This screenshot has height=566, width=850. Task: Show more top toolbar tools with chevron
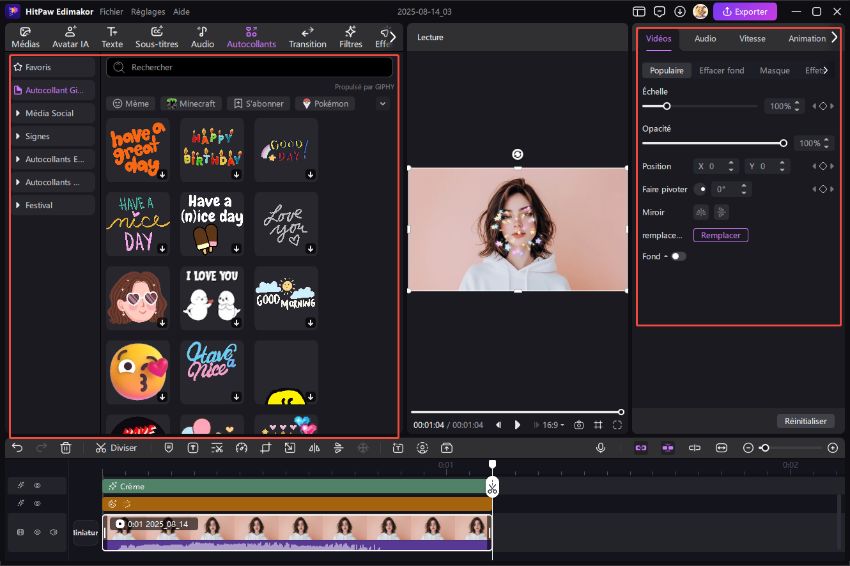(393, 37)
